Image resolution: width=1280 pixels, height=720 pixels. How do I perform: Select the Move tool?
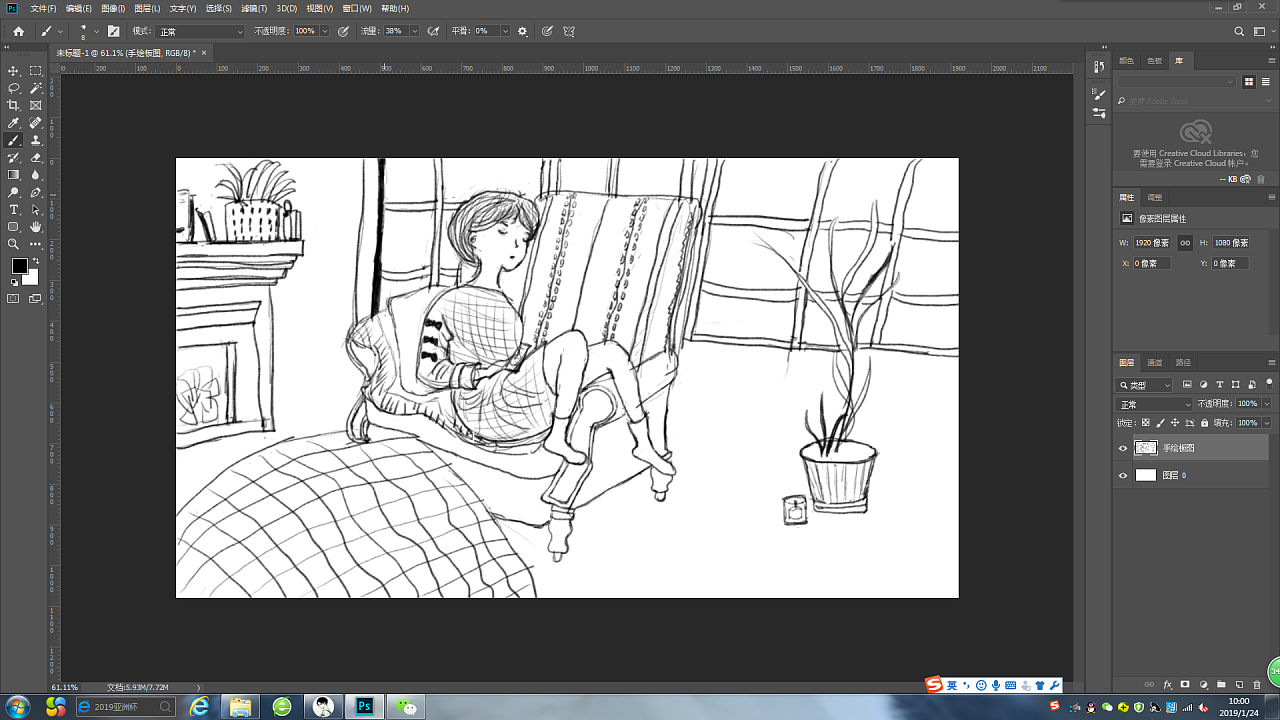coord(14,71)
